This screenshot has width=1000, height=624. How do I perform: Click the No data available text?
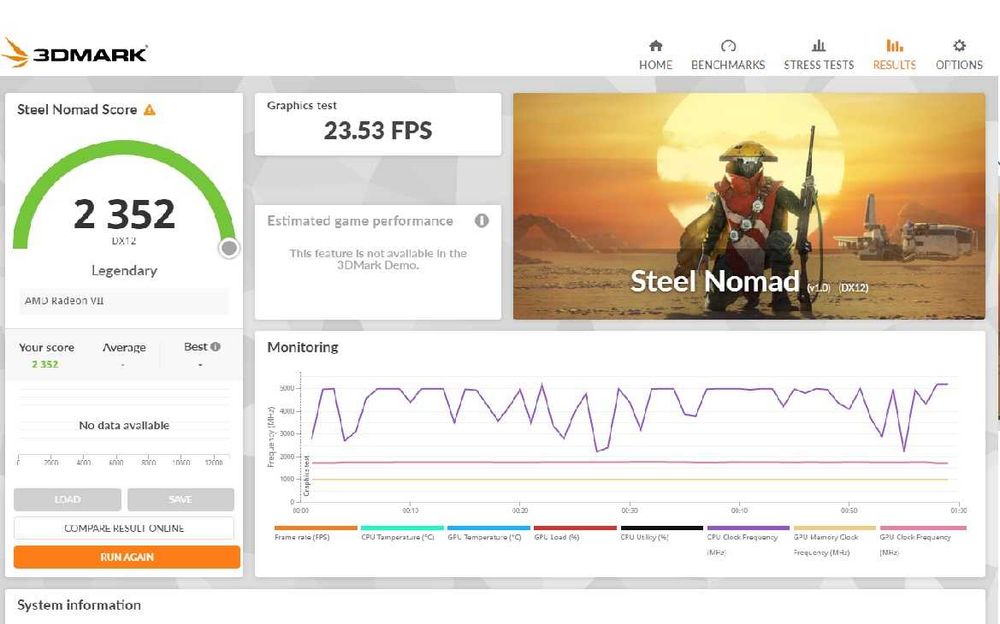pyautogui.click(x=124, y=426)
